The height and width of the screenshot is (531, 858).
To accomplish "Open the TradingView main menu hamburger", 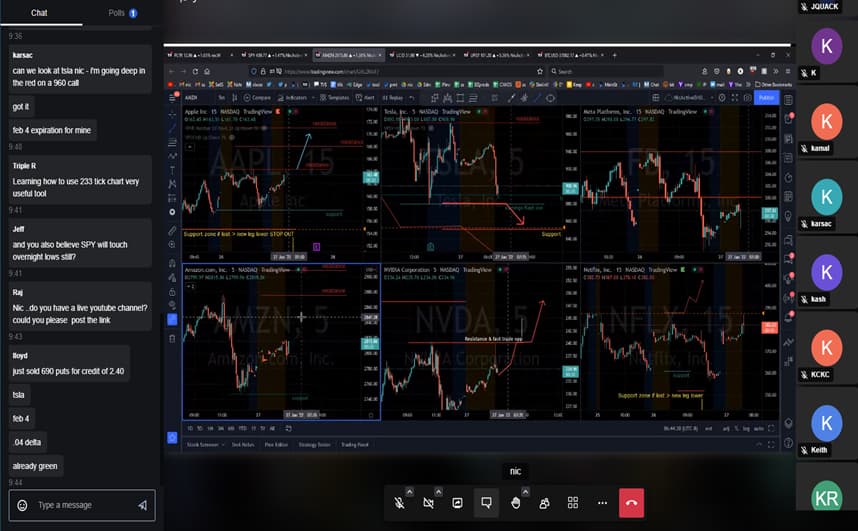I will pos(173,97).
